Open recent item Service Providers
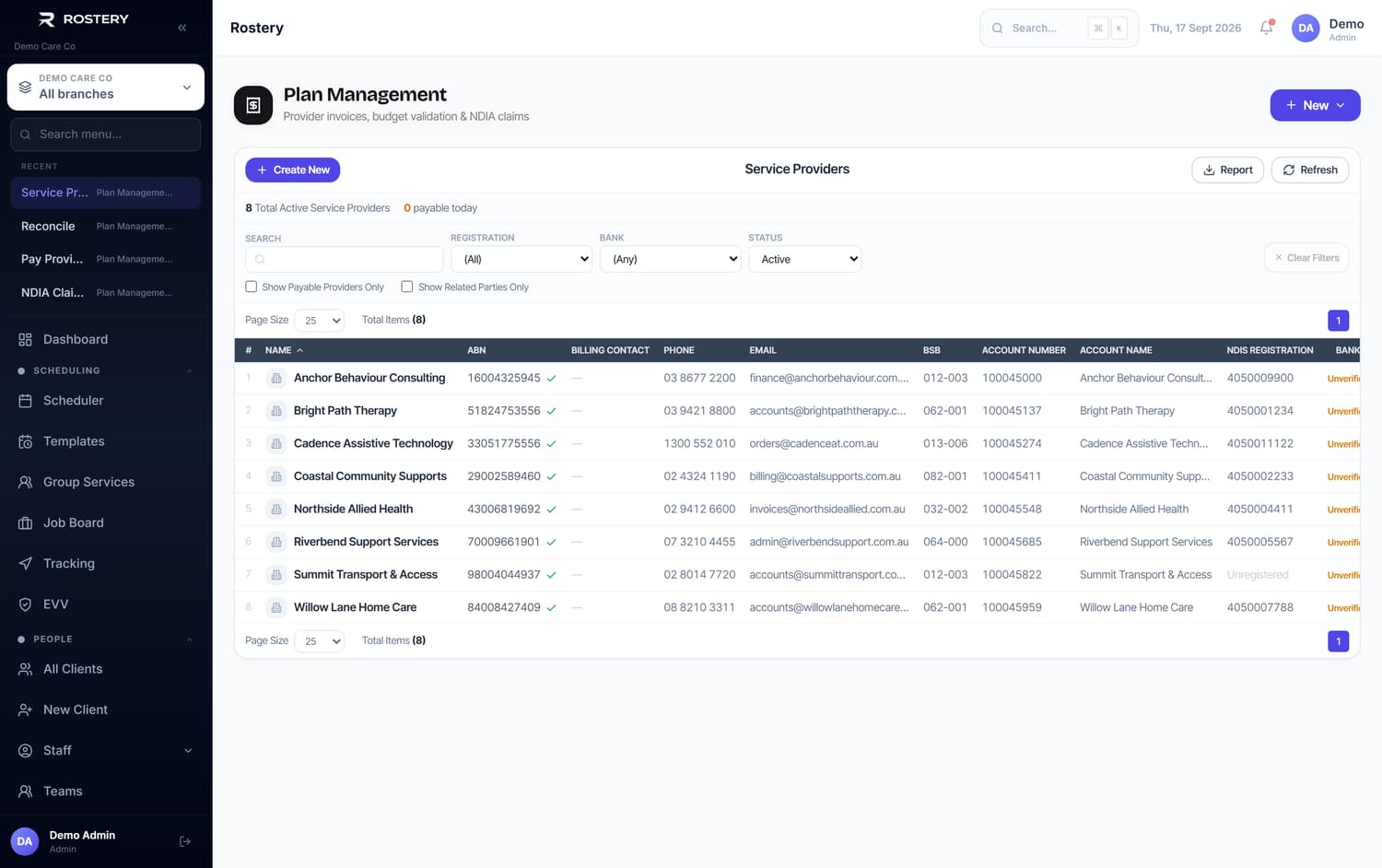Screen dimensions: 1382x868 click(106, 193)
